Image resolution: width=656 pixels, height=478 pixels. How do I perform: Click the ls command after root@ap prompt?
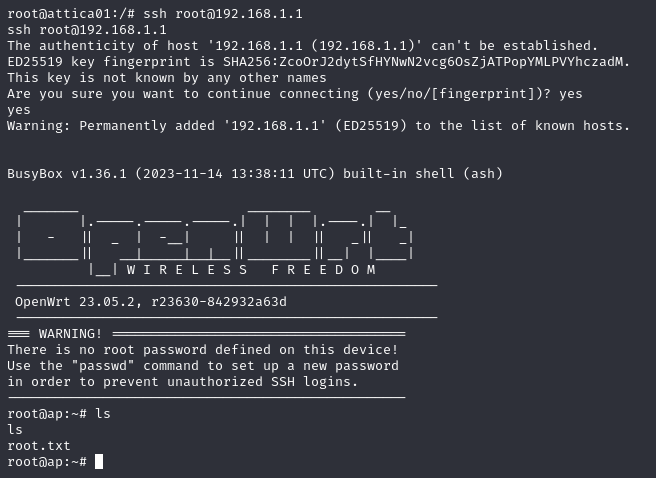coord(103,414)
